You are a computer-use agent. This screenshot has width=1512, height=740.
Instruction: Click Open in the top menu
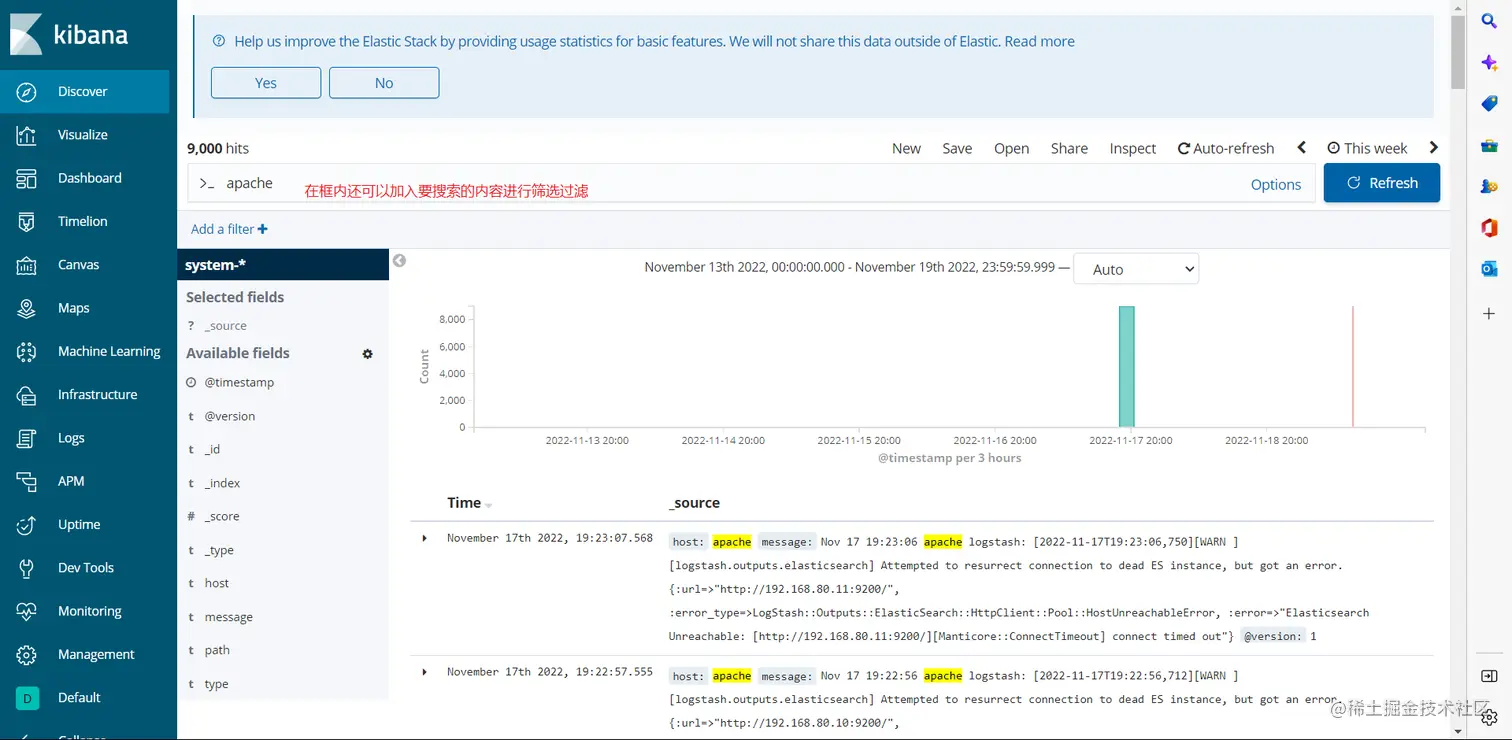click(1011, 148)
